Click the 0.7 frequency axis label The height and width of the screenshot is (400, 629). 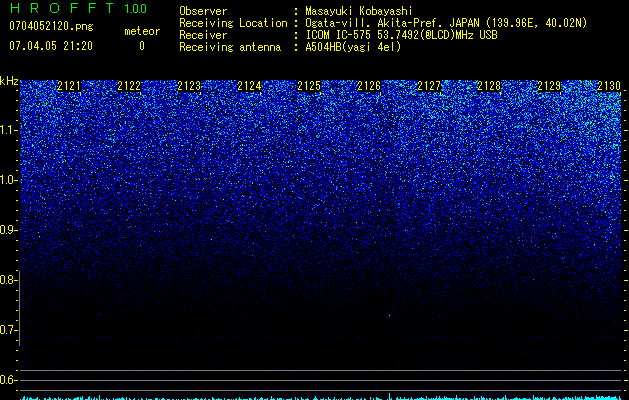(8, 330)
